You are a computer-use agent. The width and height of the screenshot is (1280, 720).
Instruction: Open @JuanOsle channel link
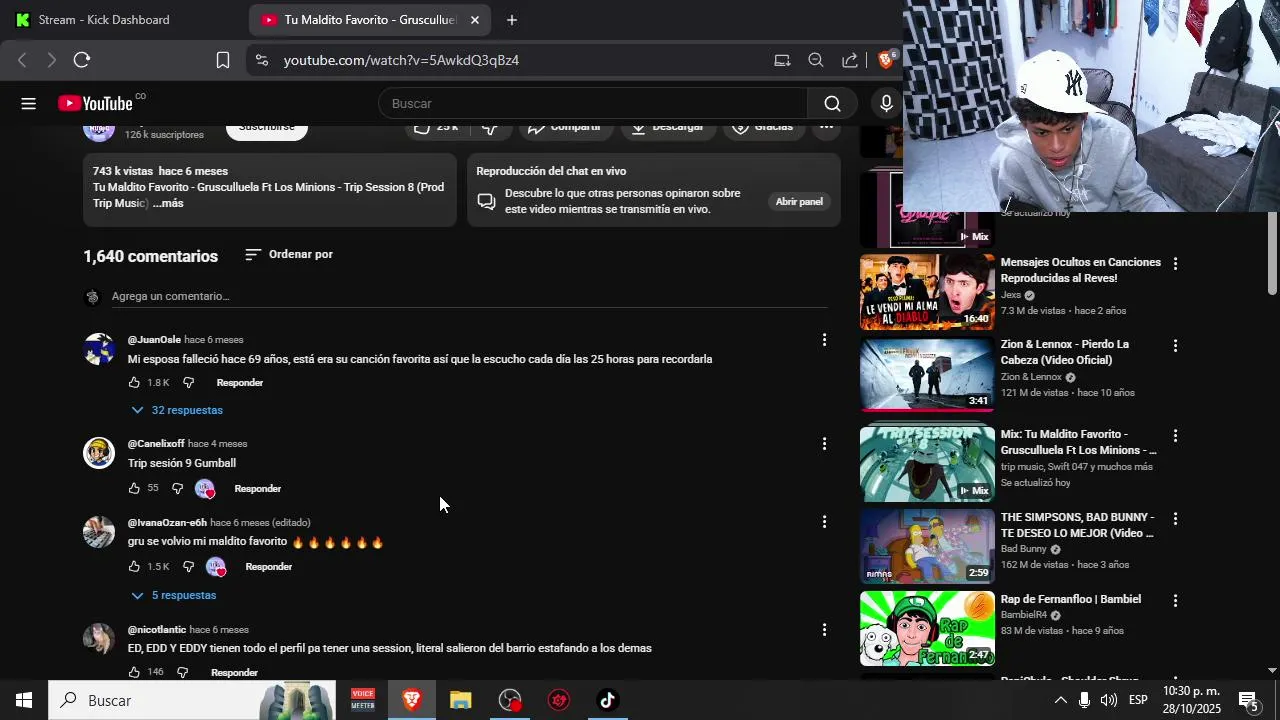click(154, 340)
